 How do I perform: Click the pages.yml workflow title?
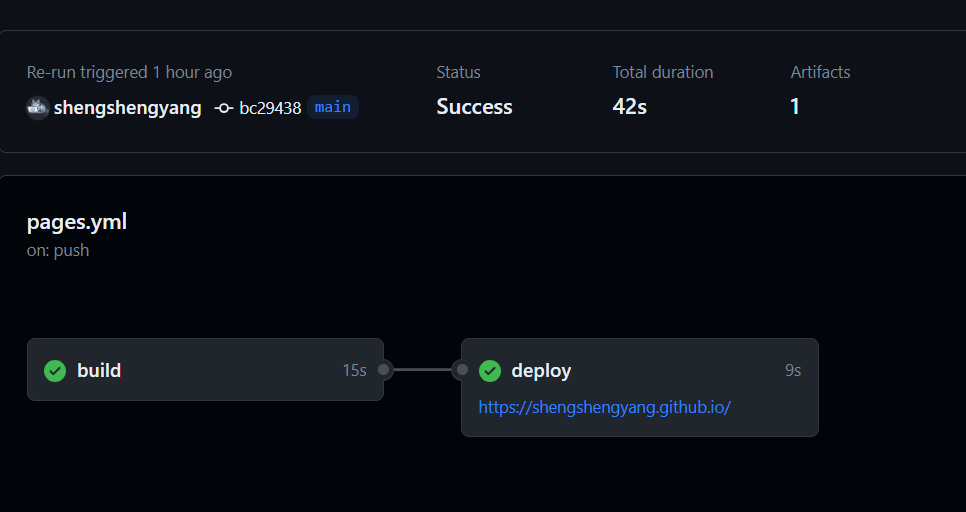[77, 222]
